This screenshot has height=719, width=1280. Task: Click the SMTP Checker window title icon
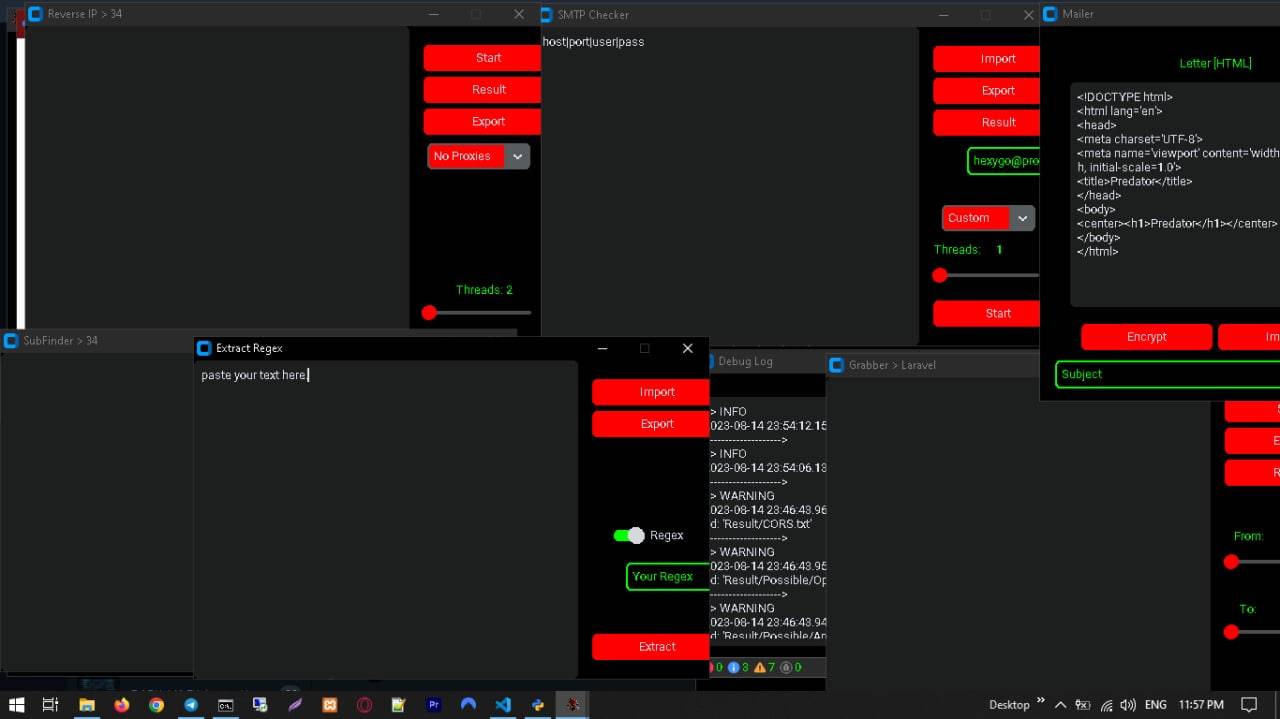[547, 14]
